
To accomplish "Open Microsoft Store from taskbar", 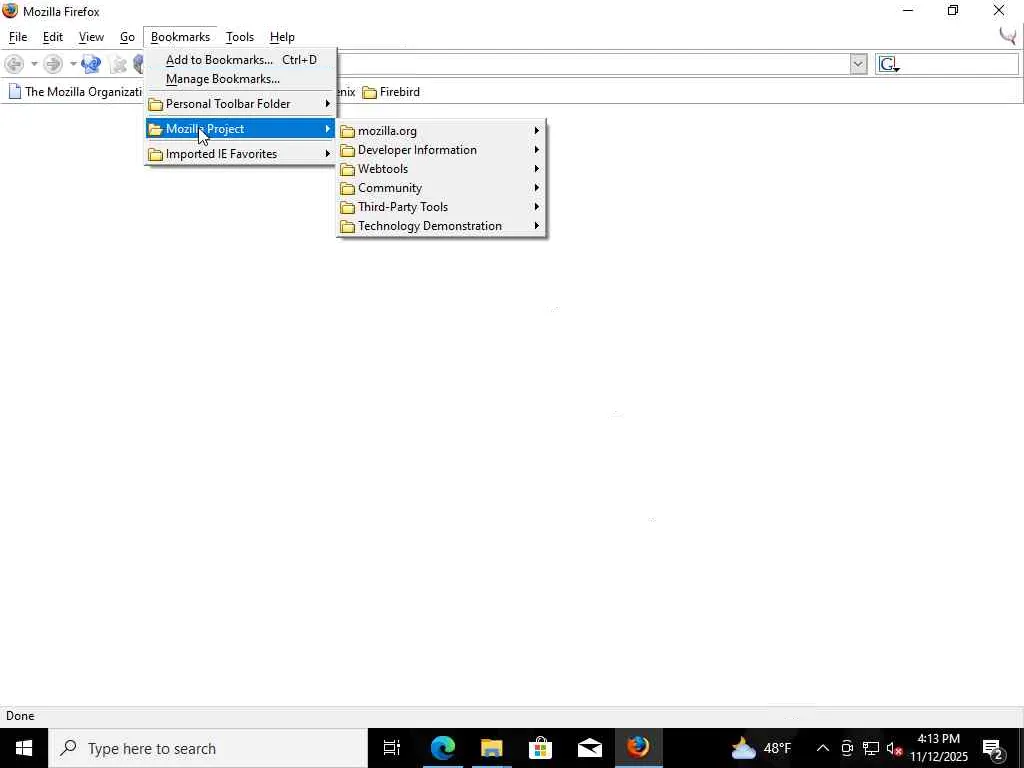I will point(540,748).
